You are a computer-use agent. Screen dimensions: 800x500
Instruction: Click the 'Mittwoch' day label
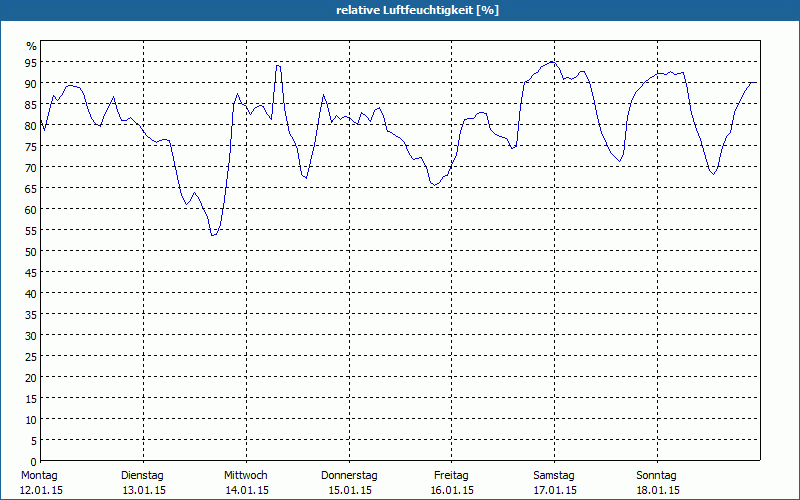tap(245, 476)
